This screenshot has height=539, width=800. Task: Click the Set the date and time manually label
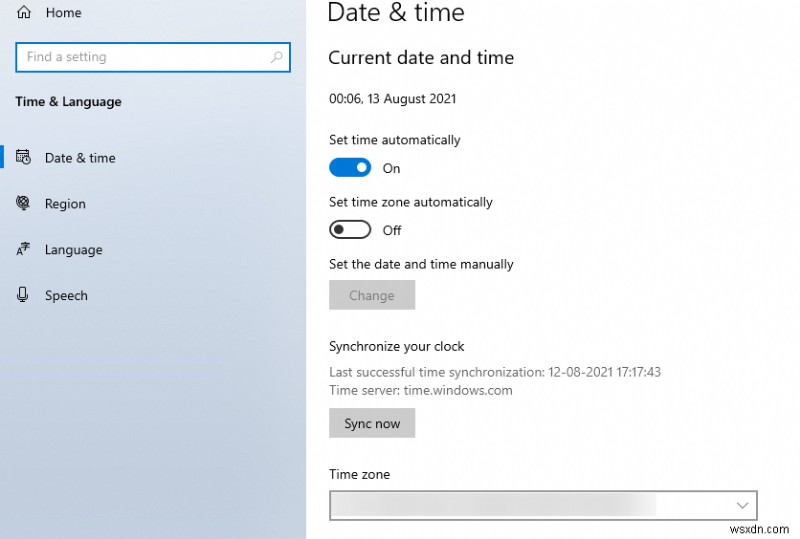421,264
